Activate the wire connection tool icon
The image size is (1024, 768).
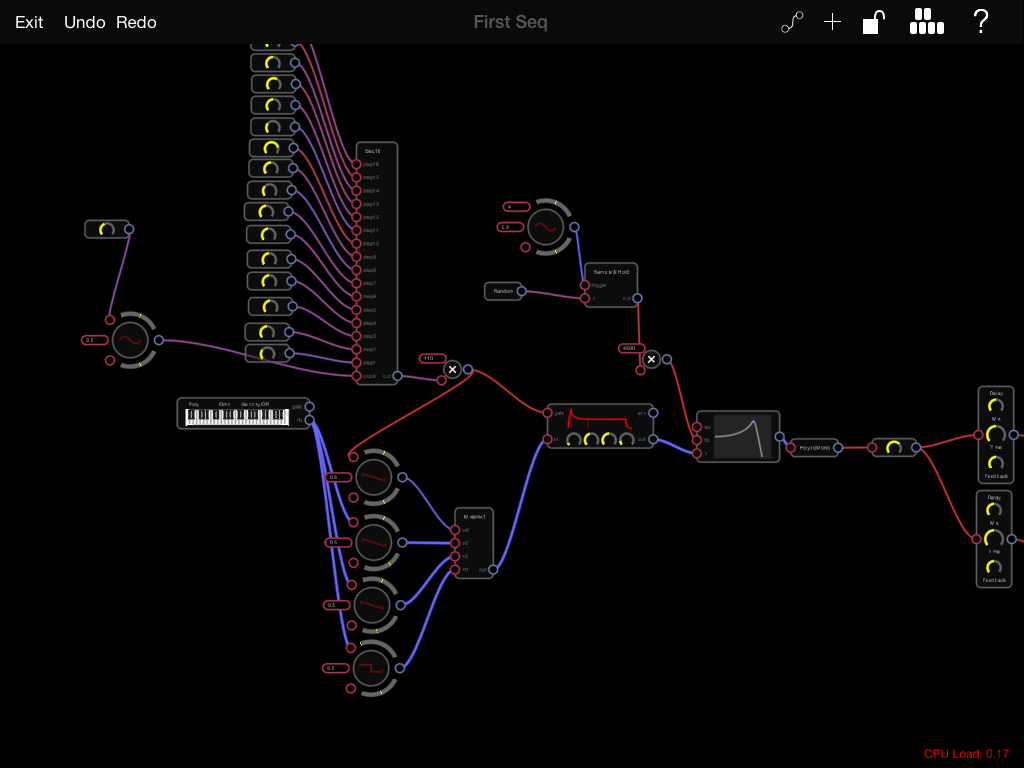792,22
